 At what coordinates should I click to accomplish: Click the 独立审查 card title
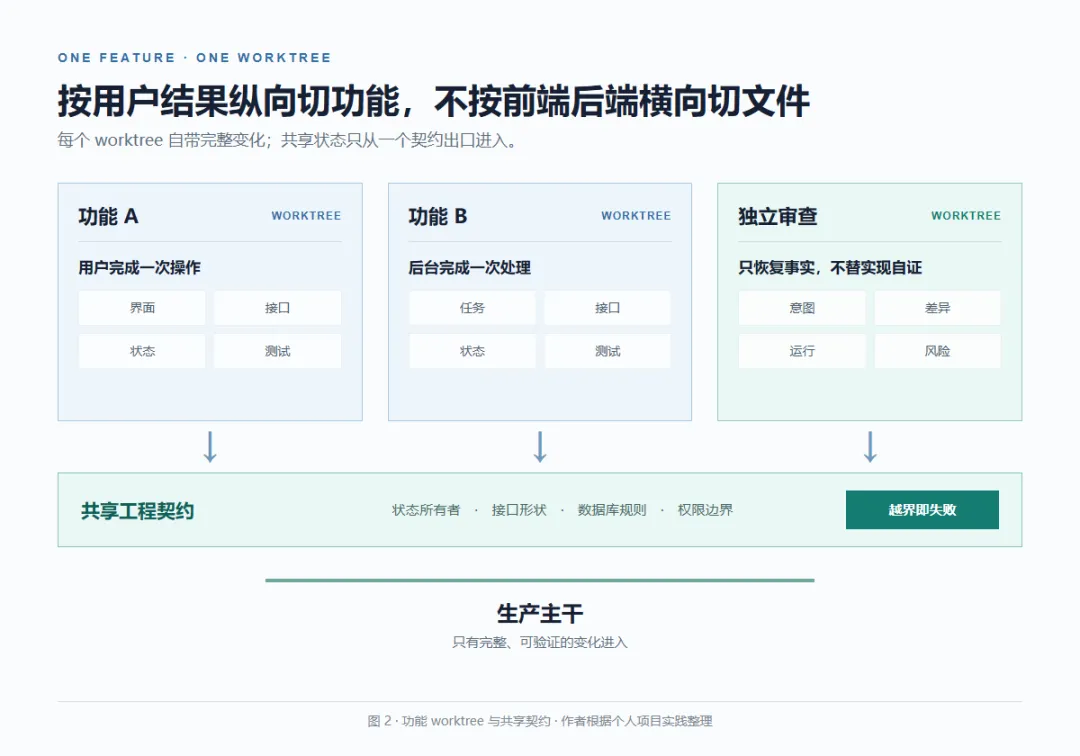tap(778, 216)
